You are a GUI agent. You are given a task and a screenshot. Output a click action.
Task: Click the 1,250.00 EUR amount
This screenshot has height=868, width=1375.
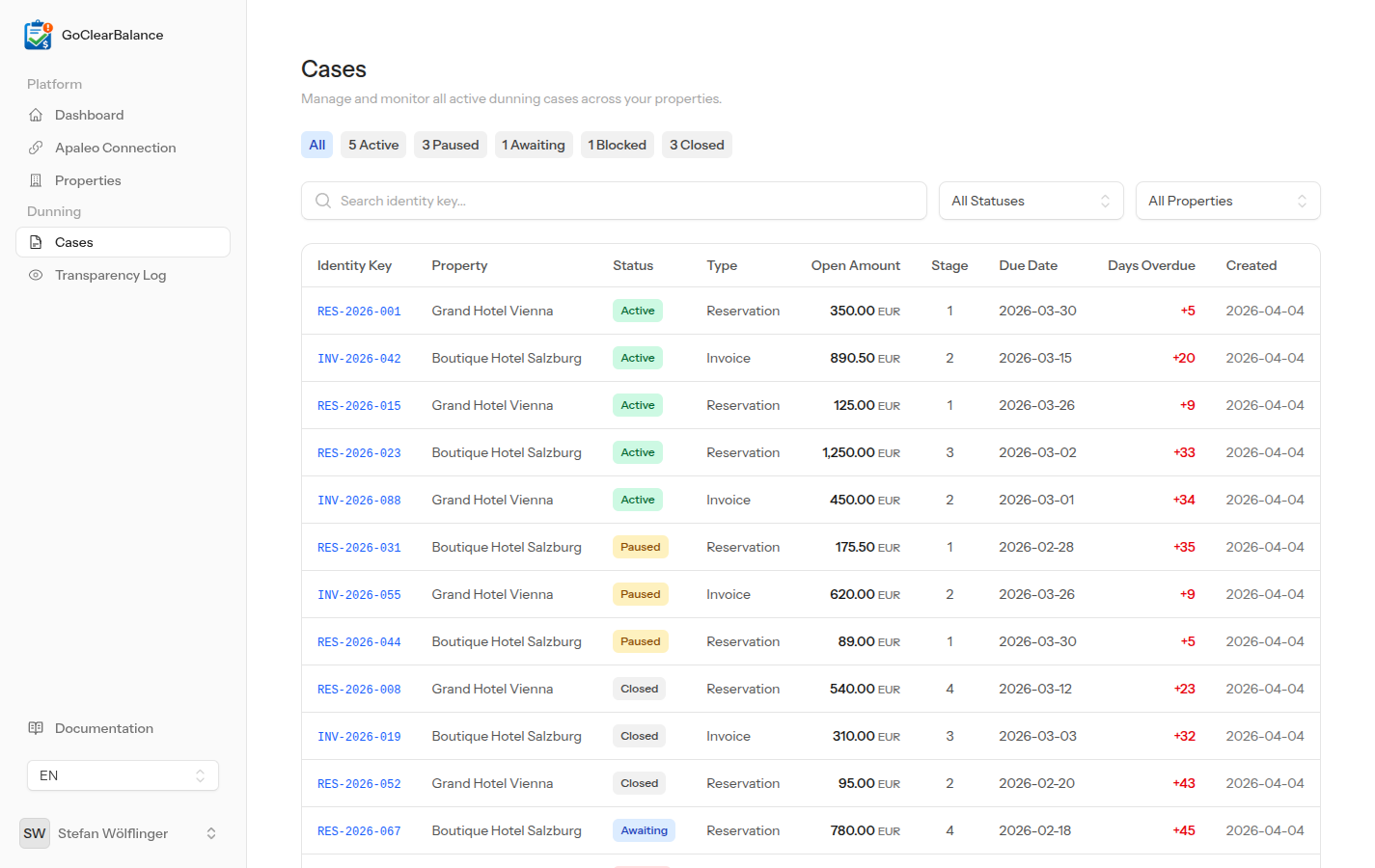[861, 452]
